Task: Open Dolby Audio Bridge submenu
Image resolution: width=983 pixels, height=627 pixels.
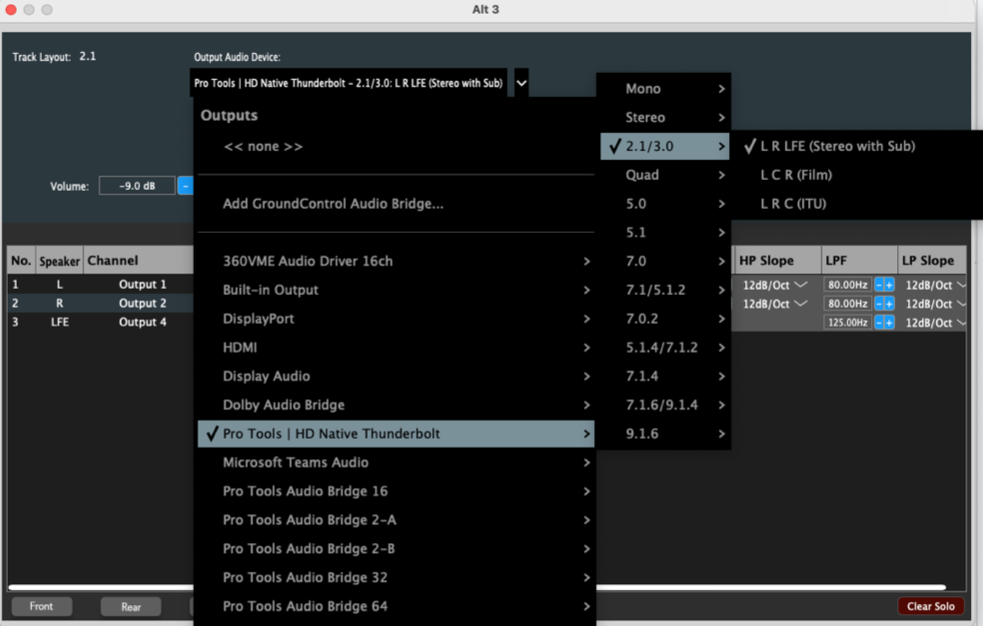Action: coord(396,405)
